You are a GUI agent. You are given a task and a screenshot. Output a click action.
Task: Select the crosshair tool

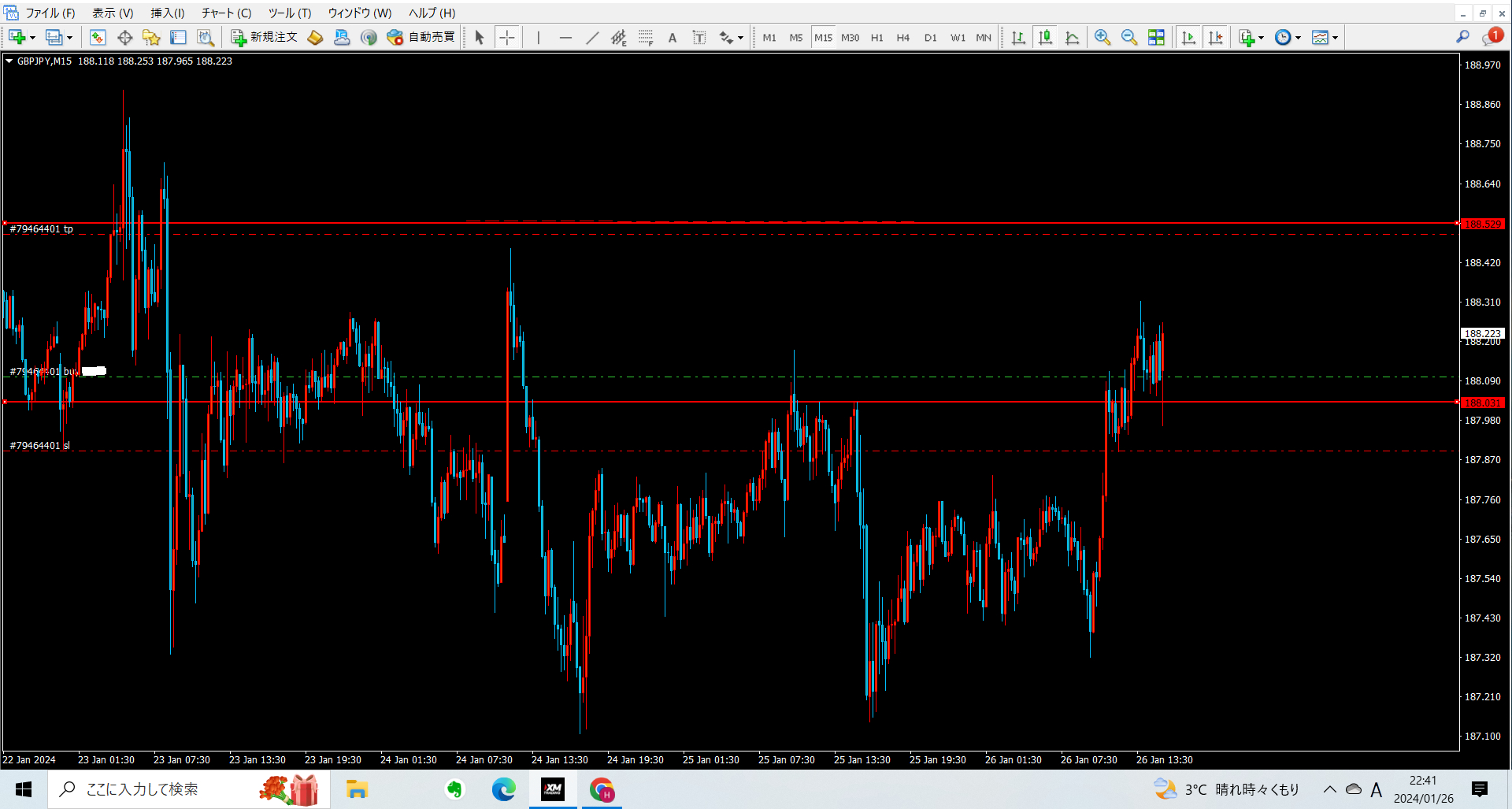[x=507, y=37]
